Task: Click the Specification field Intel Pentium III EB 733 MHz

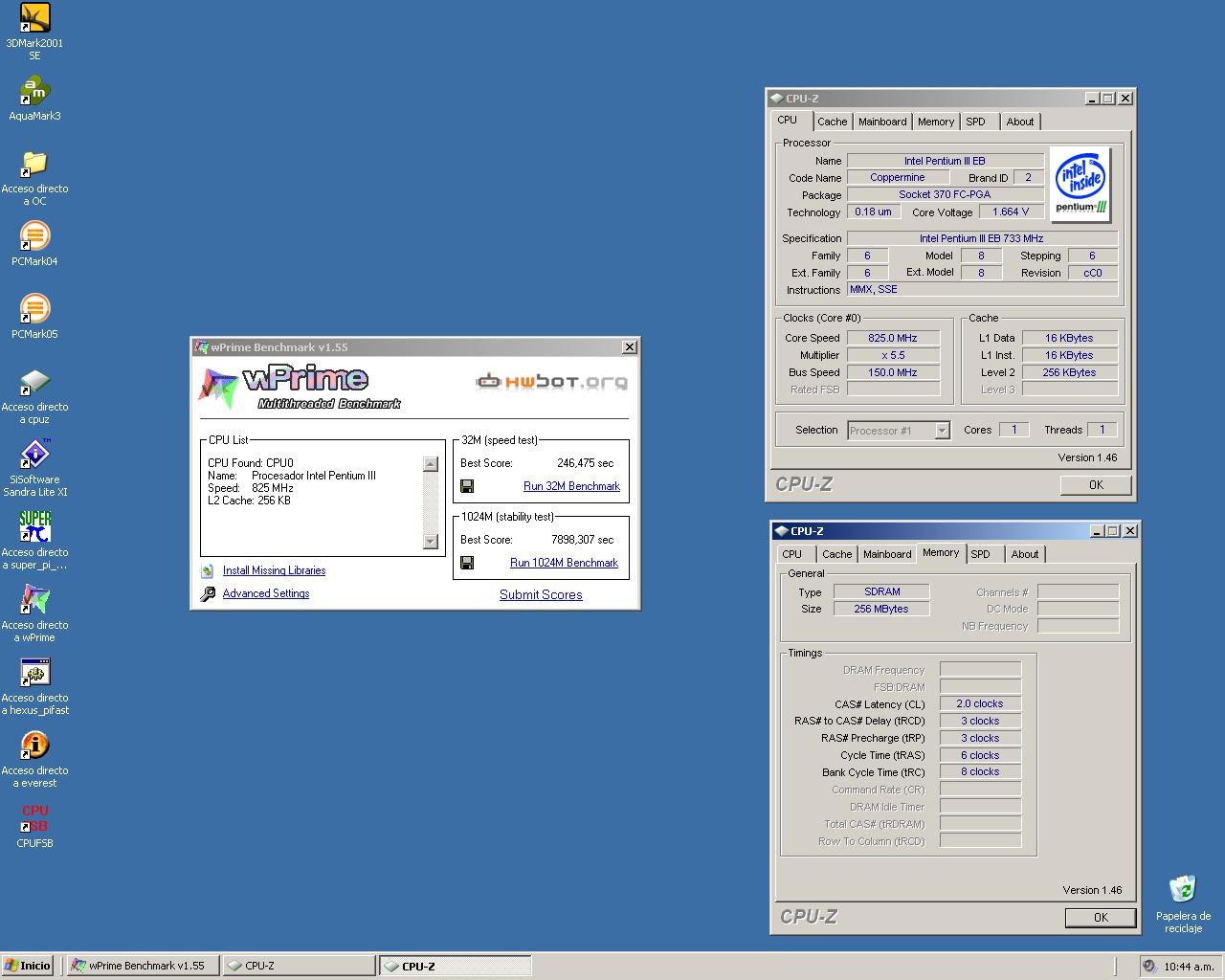Action: 982,238
